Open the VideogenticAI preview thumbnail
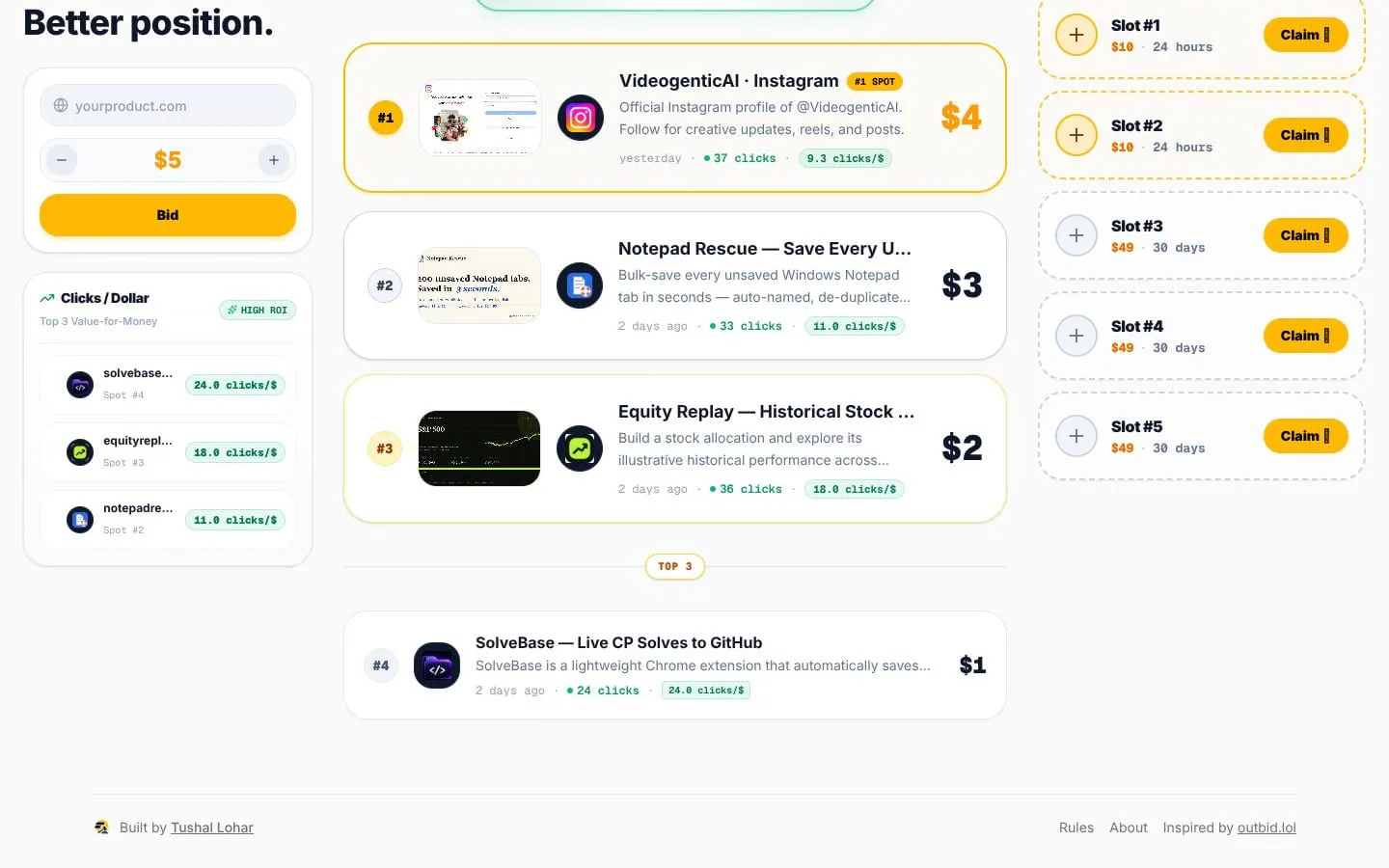This screenshot has height=868, width=1389. [480, 118]
